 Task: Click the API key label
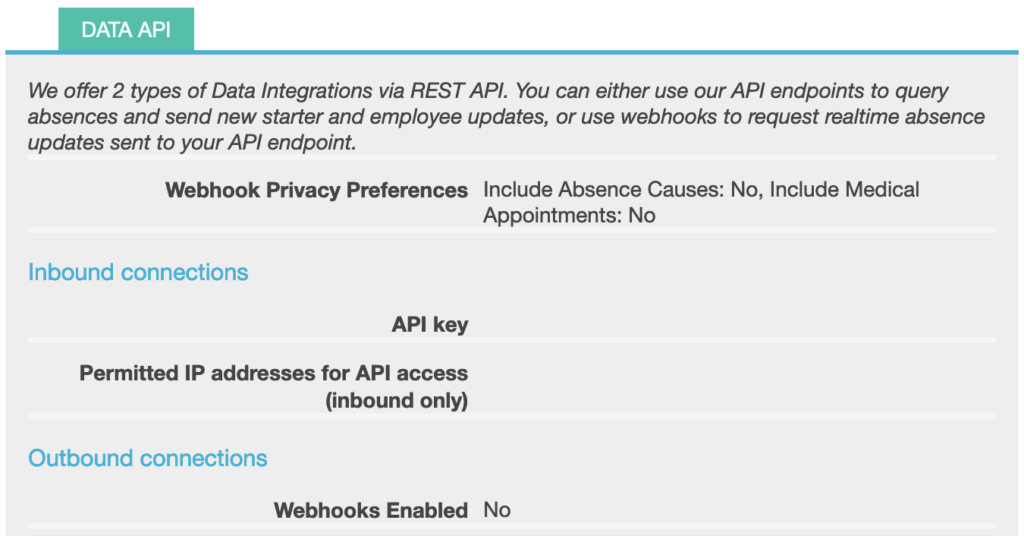click(x=430, y=324)
